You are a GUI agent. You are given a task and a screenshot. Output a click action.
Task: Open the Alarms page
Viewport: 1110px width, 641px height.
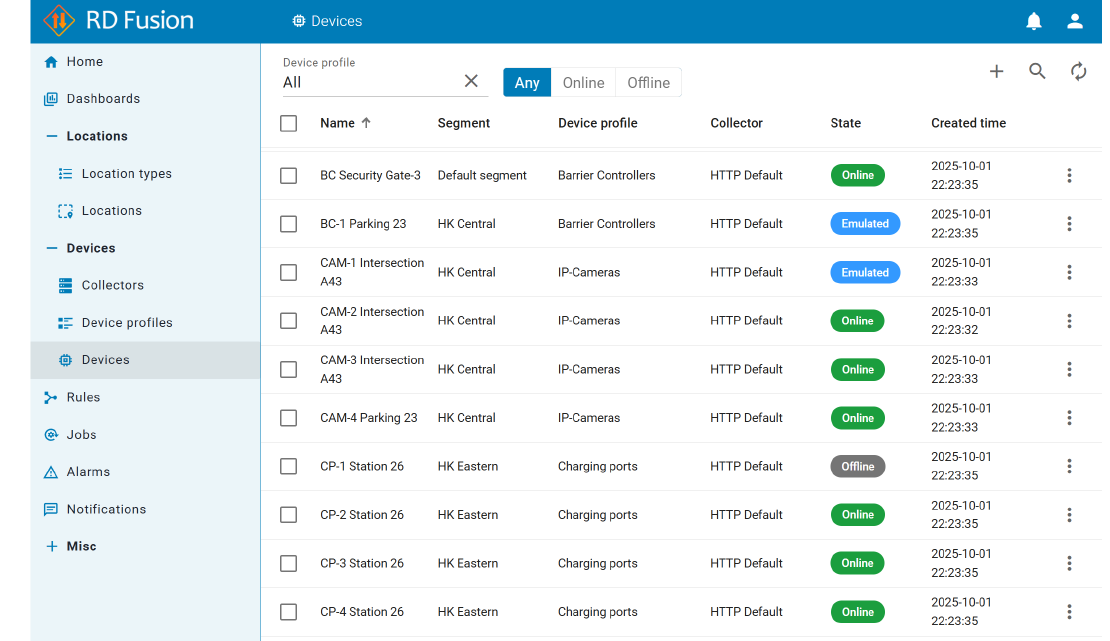[x=88, y=472]
